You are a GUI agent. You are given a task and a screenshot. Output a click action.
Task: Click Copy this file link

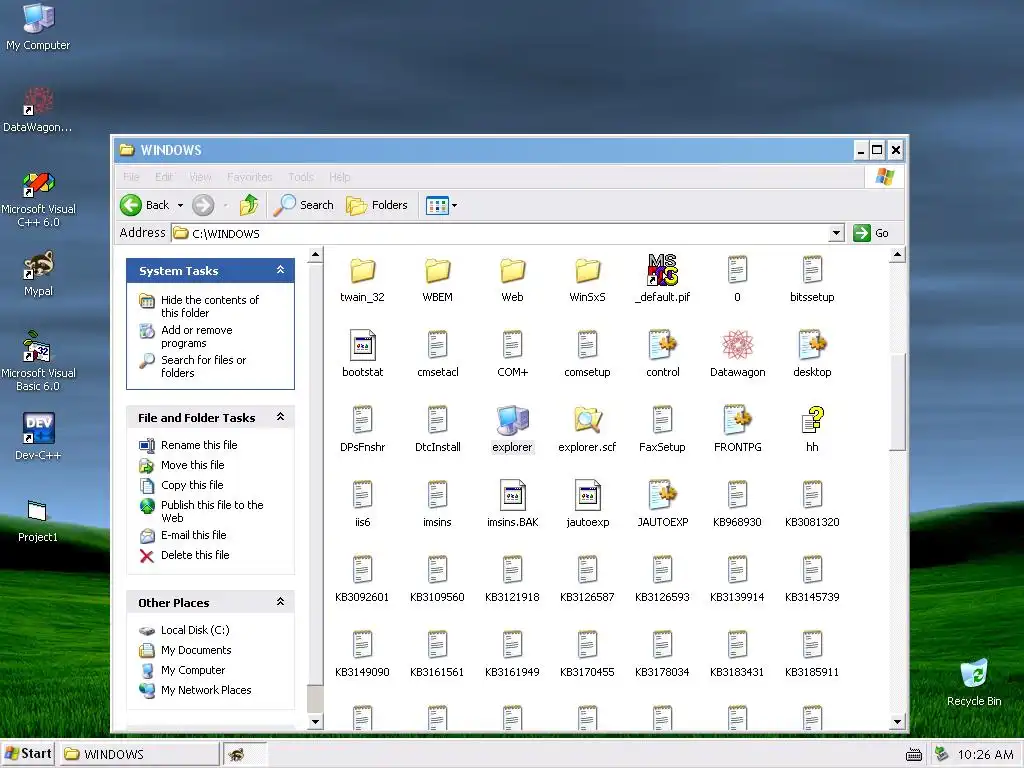[x=192, y=485]
